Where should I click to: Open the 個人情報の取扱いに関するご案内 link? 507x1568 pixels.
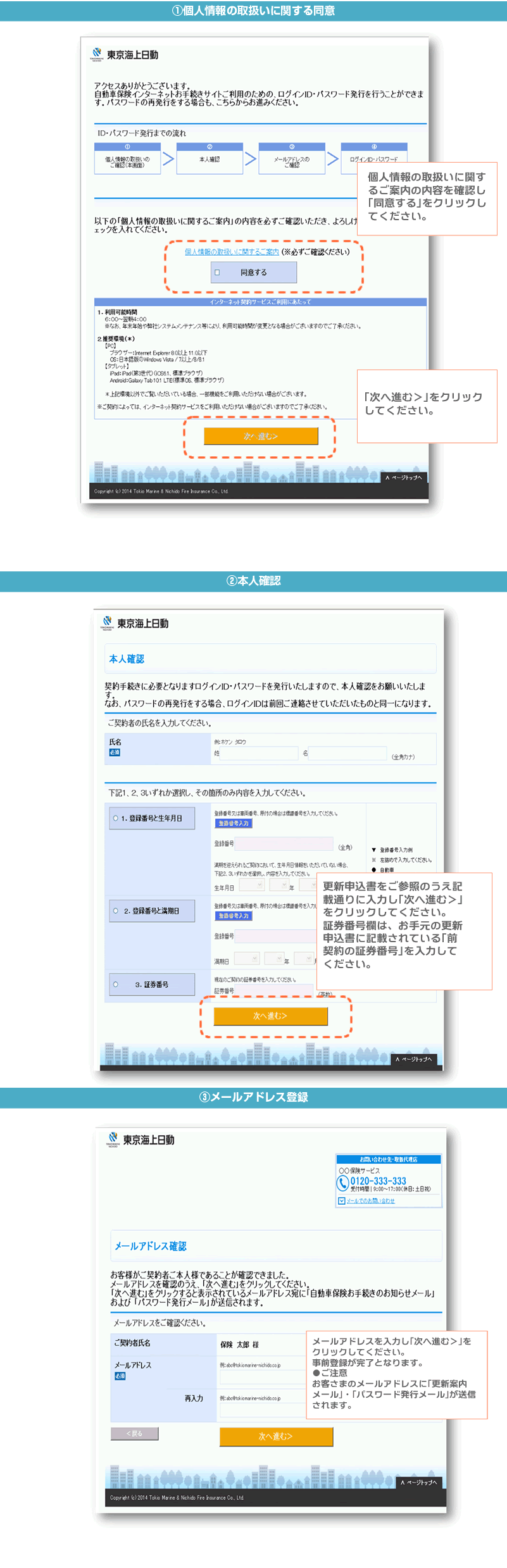pos(232,252)
